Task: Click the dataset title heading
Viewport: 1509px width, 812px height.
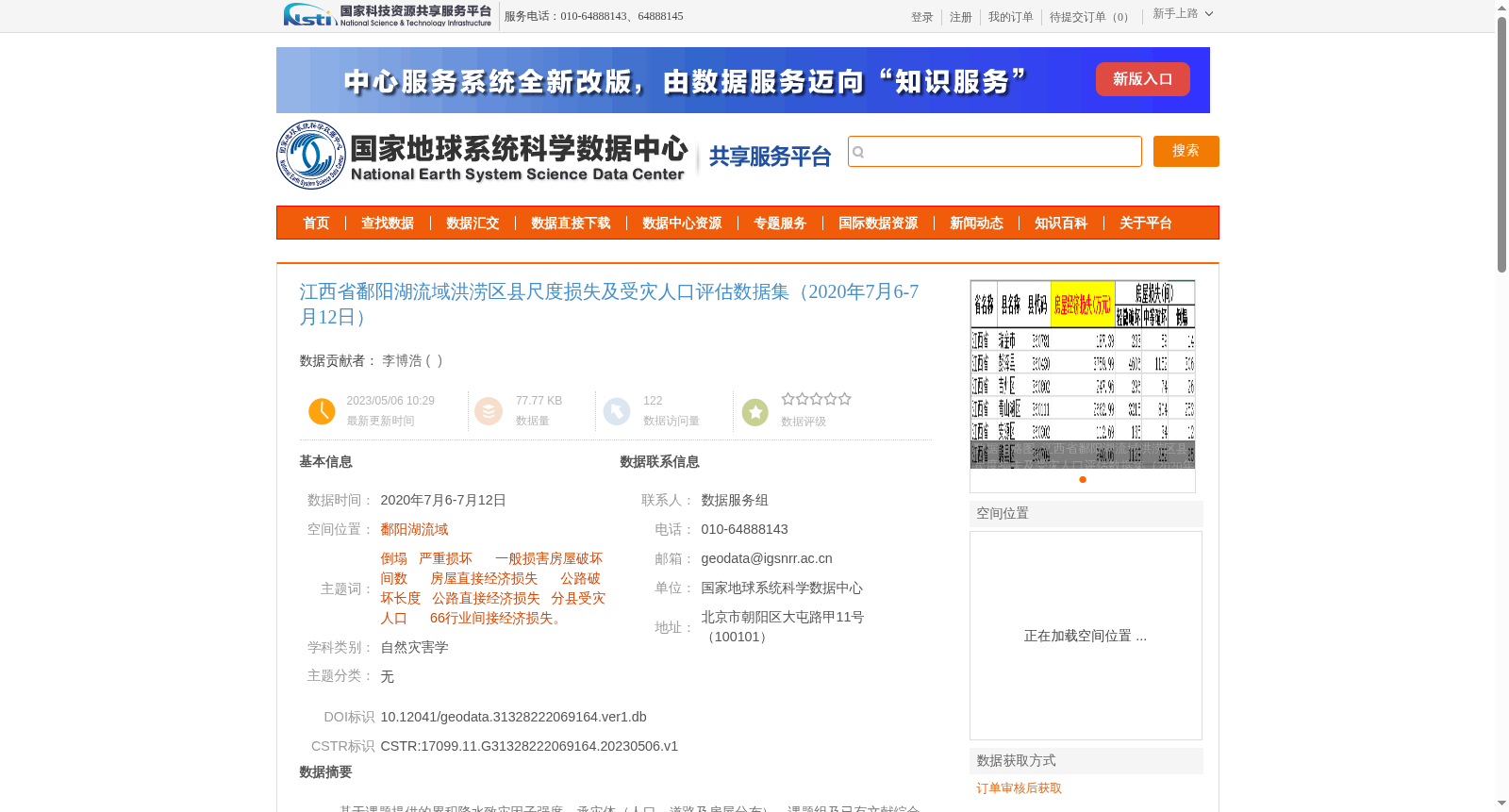Action: pos(609,305)
